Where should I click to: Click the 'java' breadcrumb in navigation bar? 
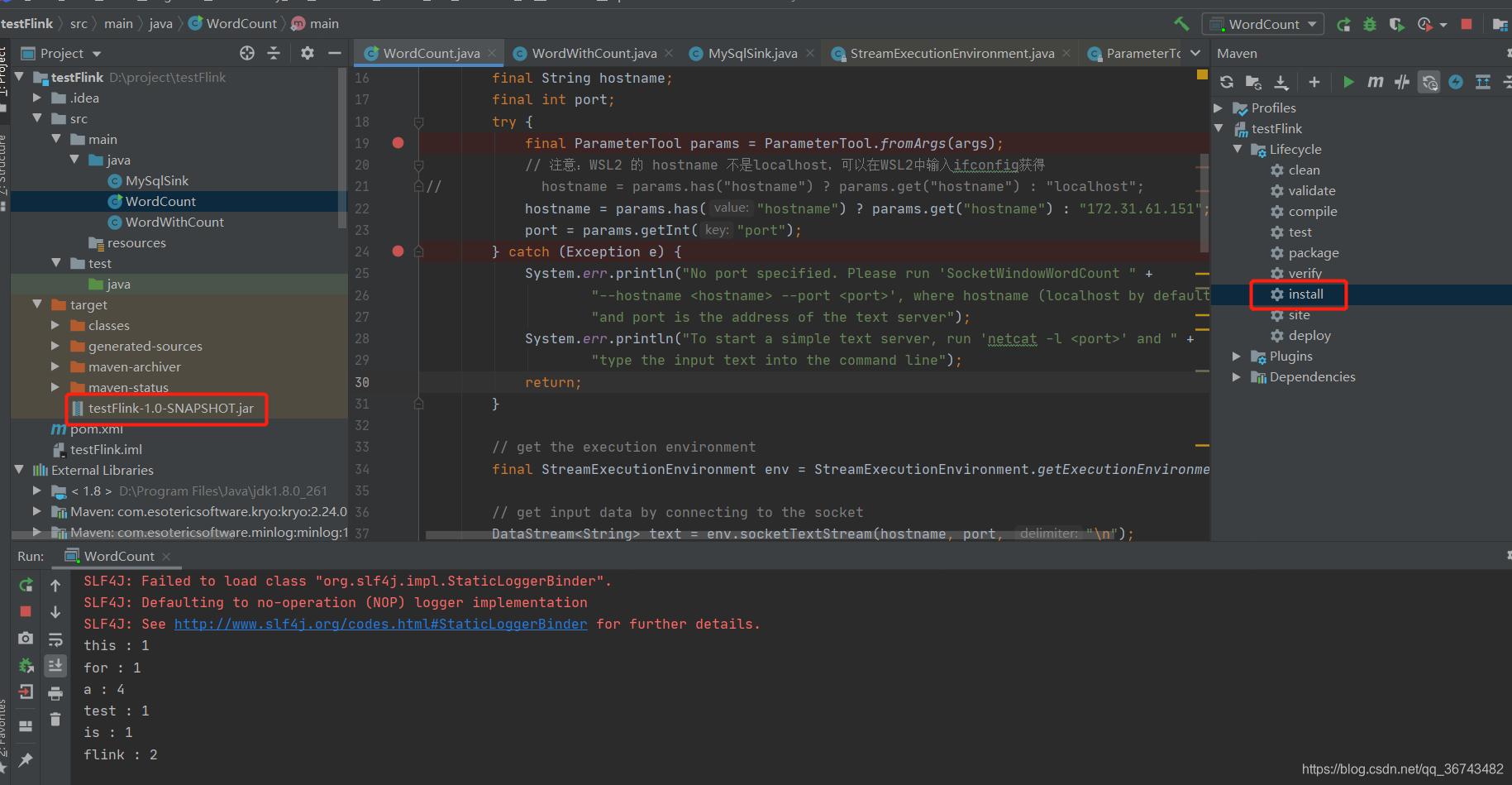pyautogui.click(x=160, y=23)
